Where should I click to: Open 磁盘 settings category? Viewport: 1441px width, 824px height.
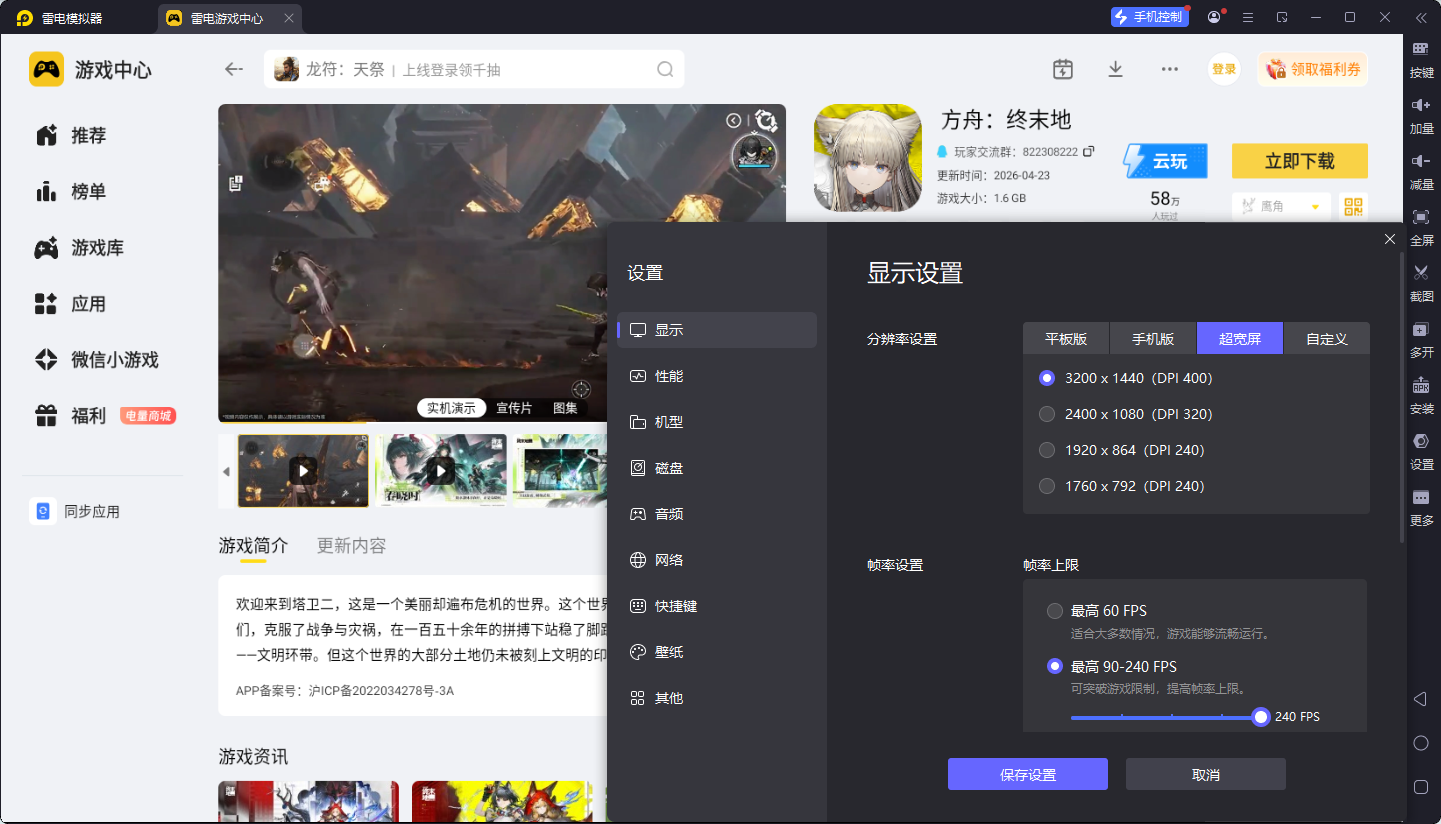pyautogui.click(x=717, y=468)
